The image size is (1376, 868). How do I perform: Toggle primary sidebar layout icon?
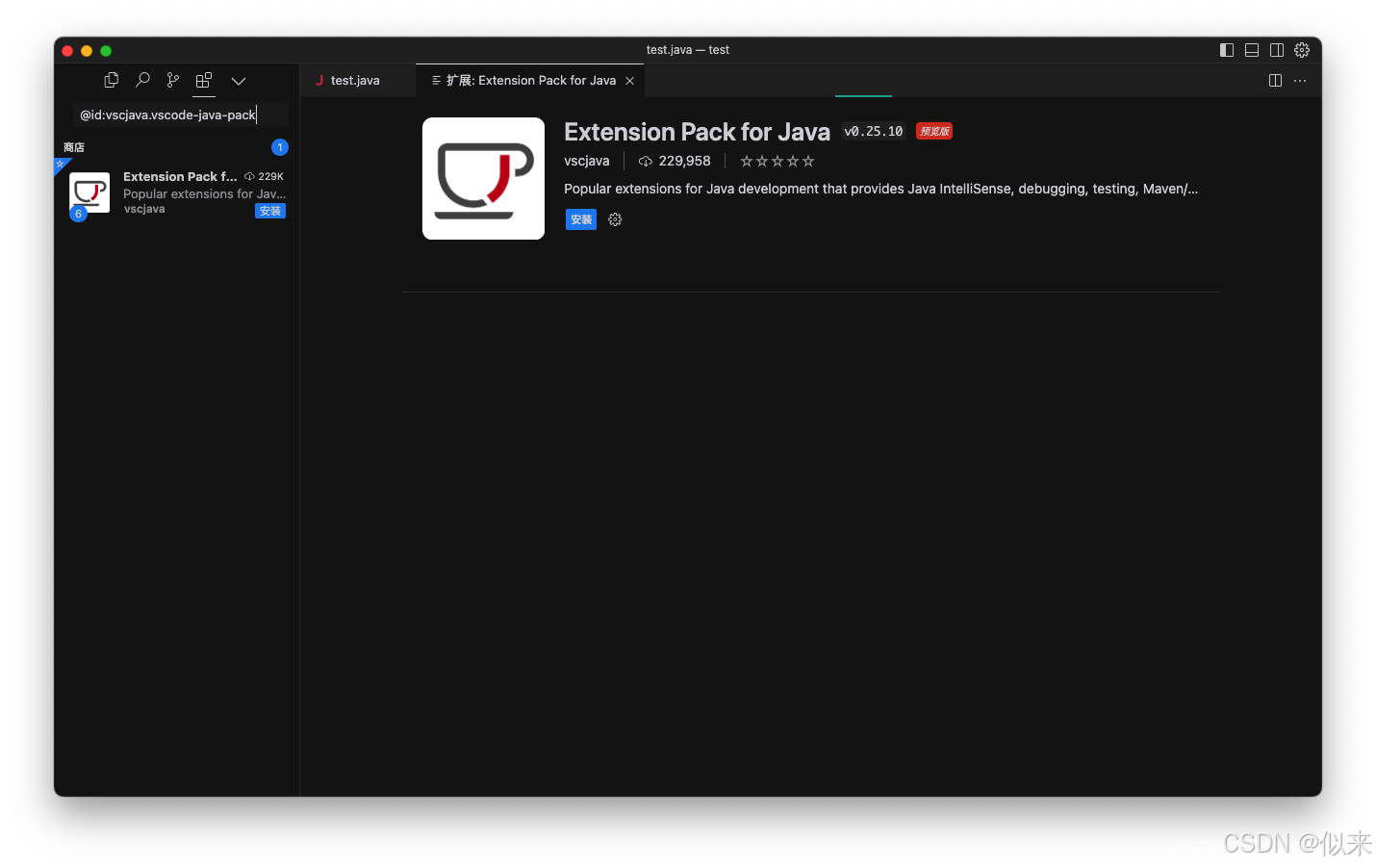[x=1227, y=50]
